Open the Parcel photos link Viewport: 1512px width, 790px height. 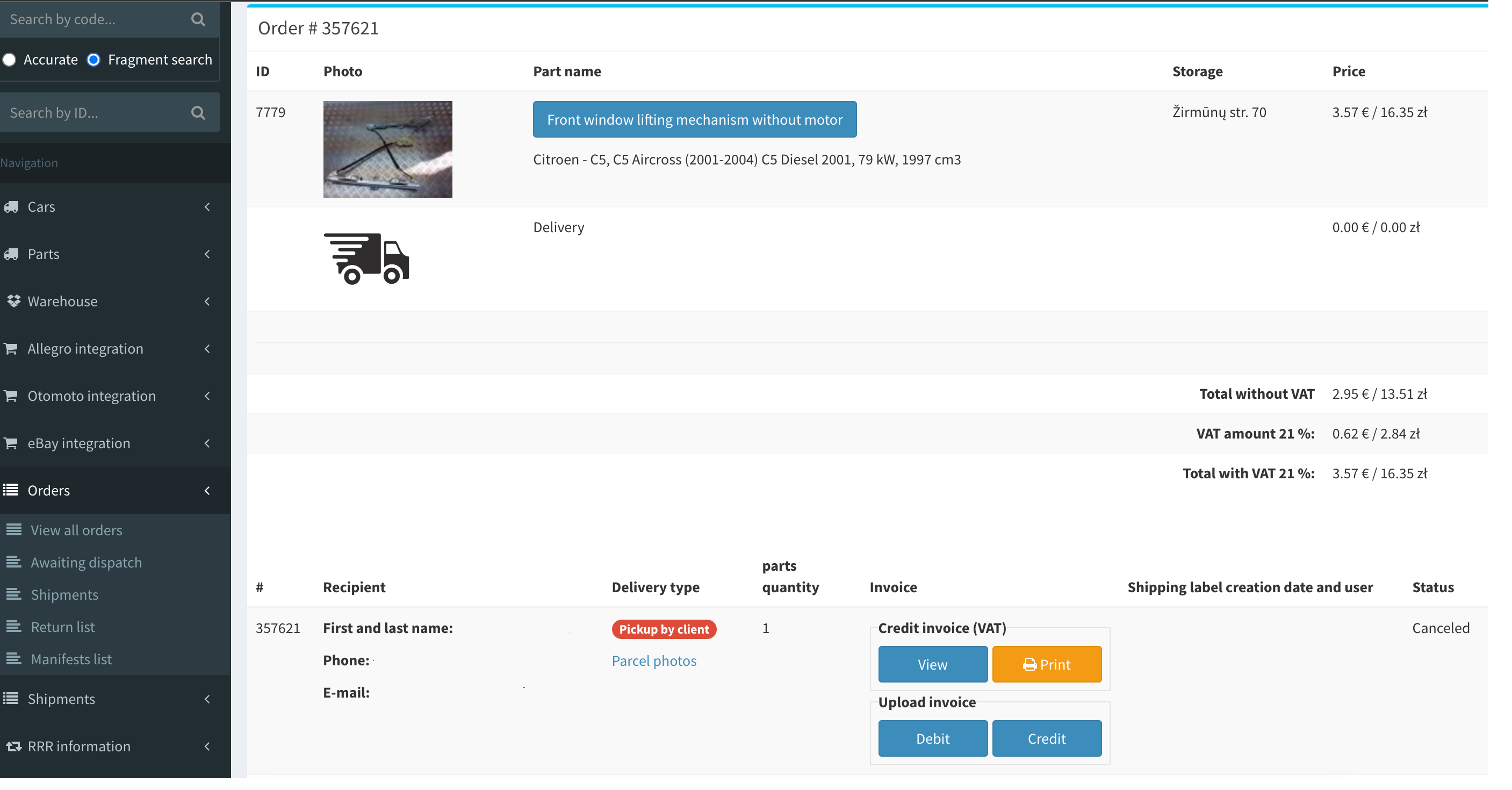(x=654, y=661)
